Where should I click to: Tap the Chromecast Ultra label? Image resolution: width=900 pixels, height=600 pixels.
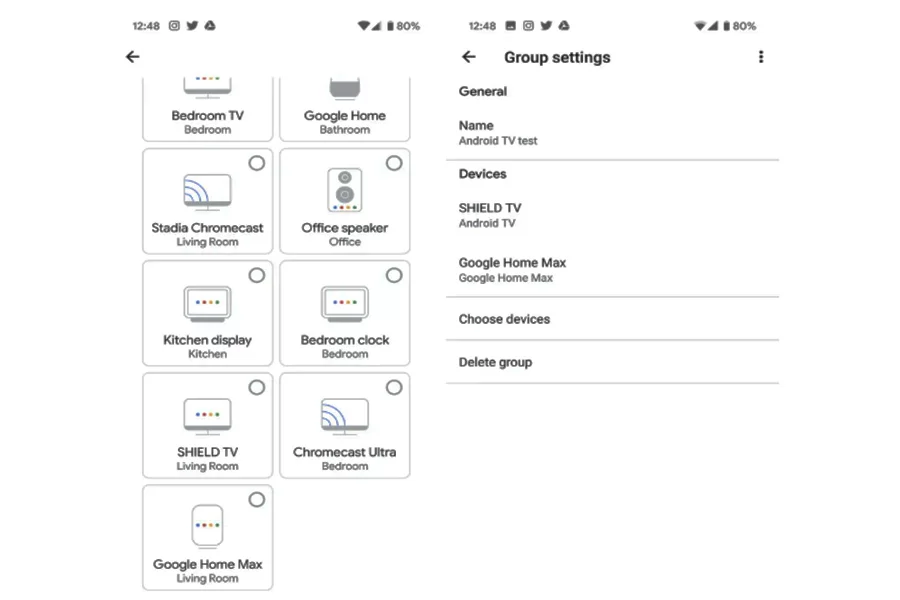[x=344, y=452]
